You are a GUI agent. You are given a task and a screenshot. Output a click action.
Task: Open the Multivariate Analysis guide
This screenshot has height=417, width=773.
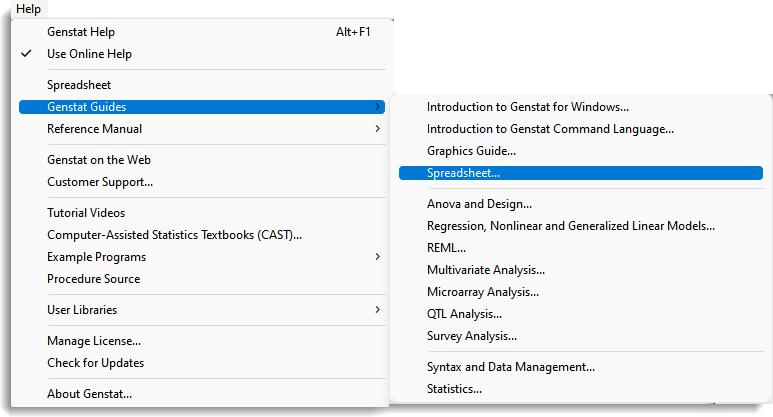tap(581, 270)
